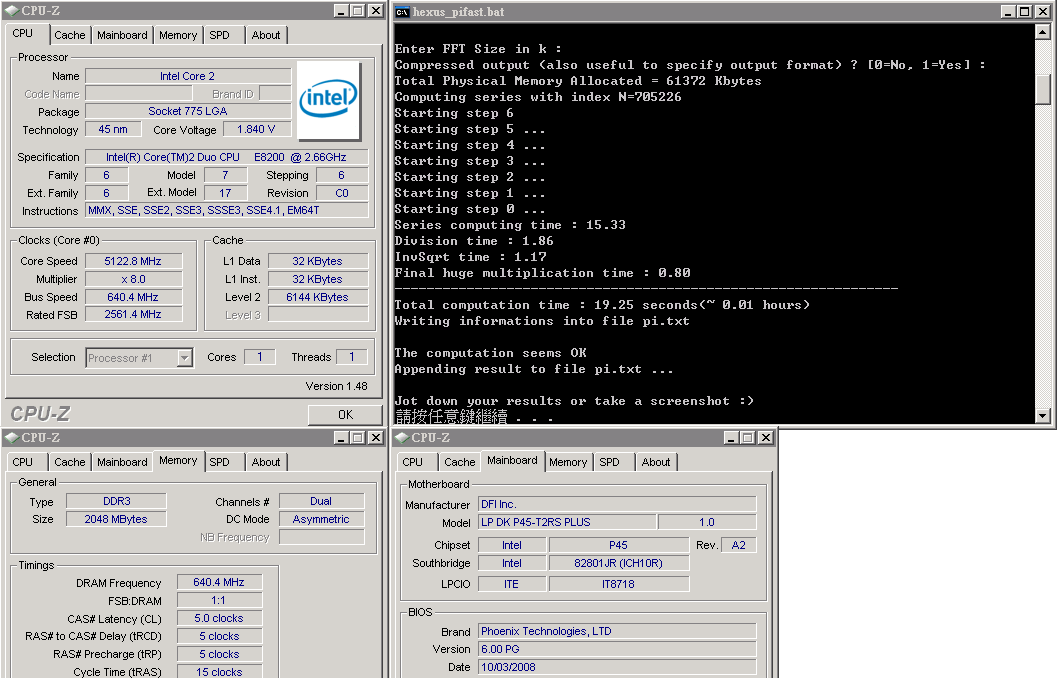Image resolution: width=1057 pixels, height=678 pixels.
Task: Open the About tab in the Mainboard window
Action: (656, 462)
